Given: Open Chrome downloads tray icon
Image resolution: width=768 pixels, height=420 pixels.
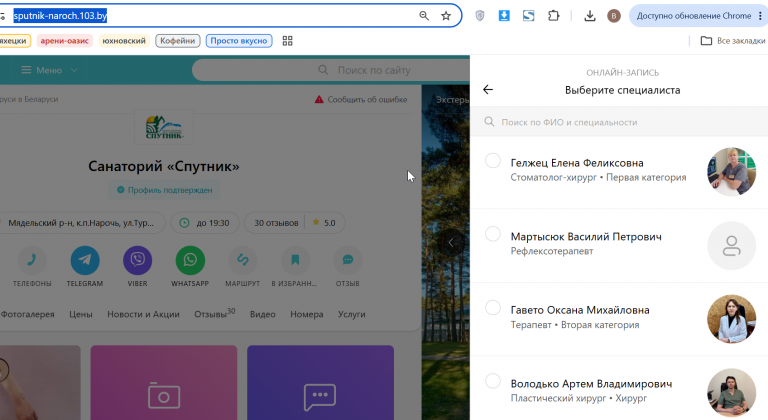Looking at the screenshot, I should point(590,16).
